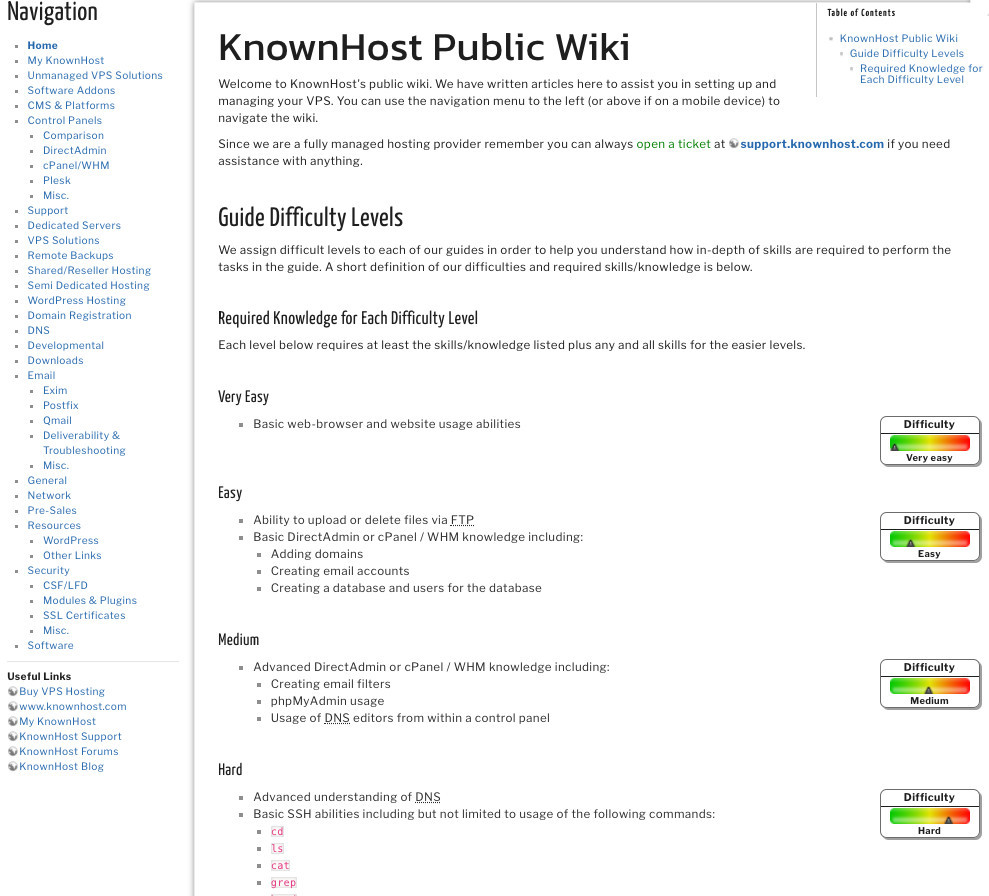The width and height of the screenshot is (989, 896).
Task: Open Resources navigation link
Action: (x=54, y=526)
